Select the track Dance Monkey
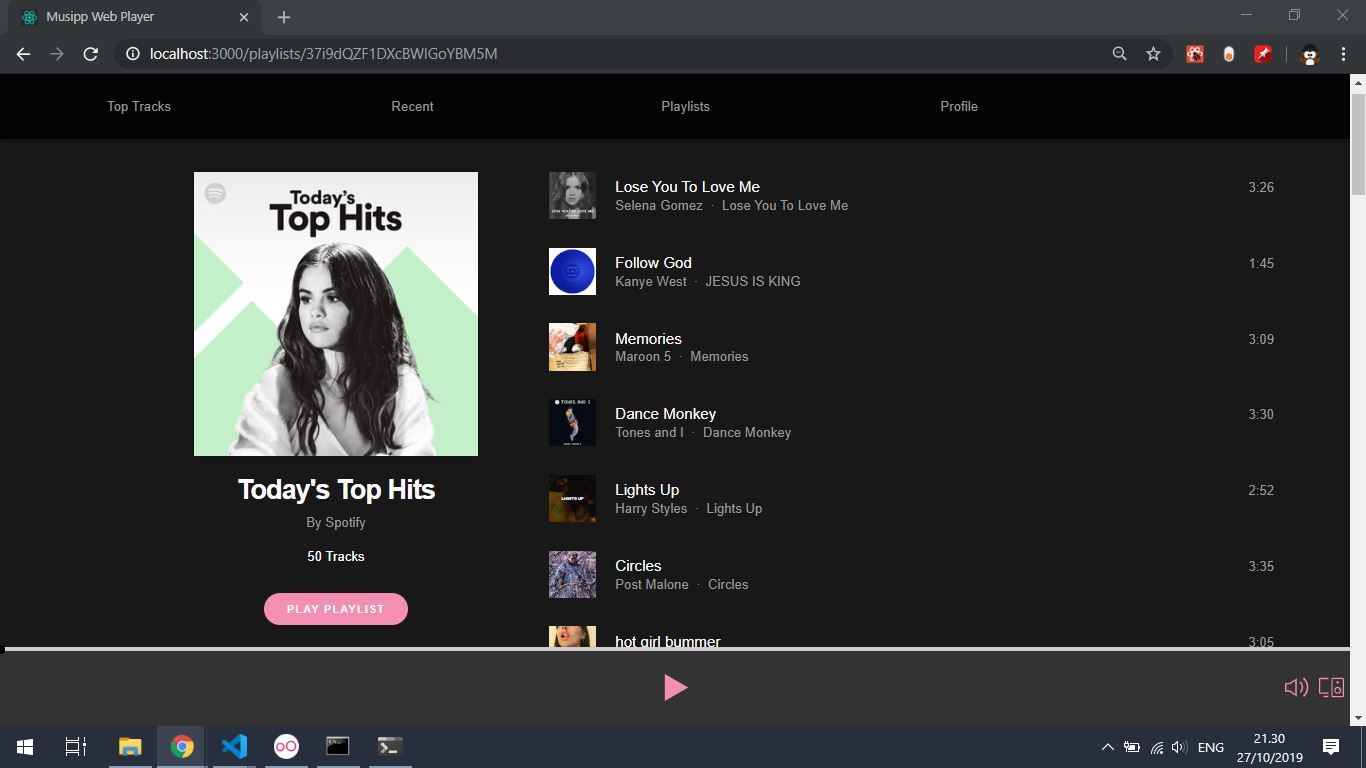Viewport: 1366px width, 768px height. [x=665, y=414]
